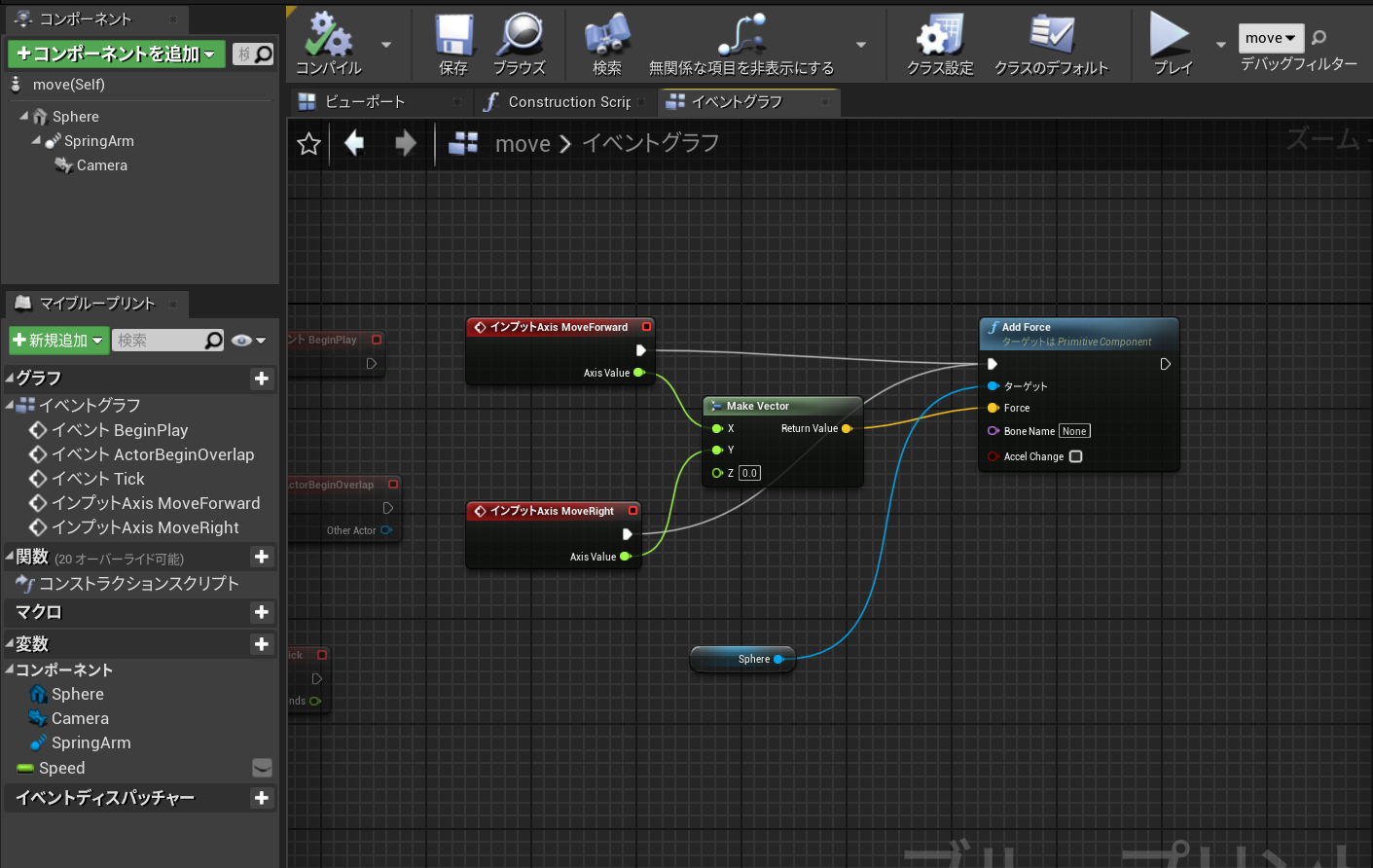Viewport: 1373px width, 868px height.
Task: Select the Make Vector Return Value yellow pin
Action: (847, 428)
